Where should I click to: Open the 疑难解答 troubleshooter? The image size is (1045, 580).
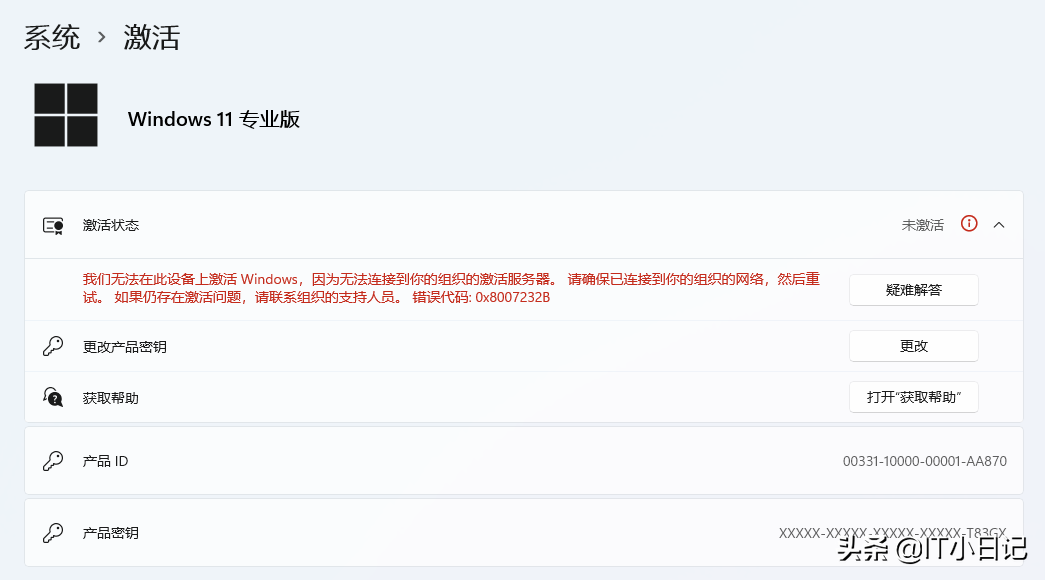tap(914, 290)
